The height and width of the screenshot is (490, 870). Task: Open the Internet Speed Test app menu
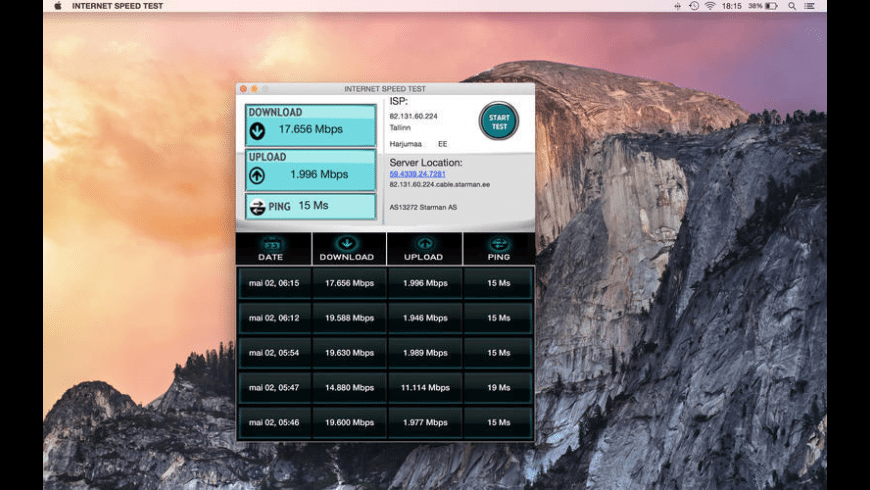point(118,6)
